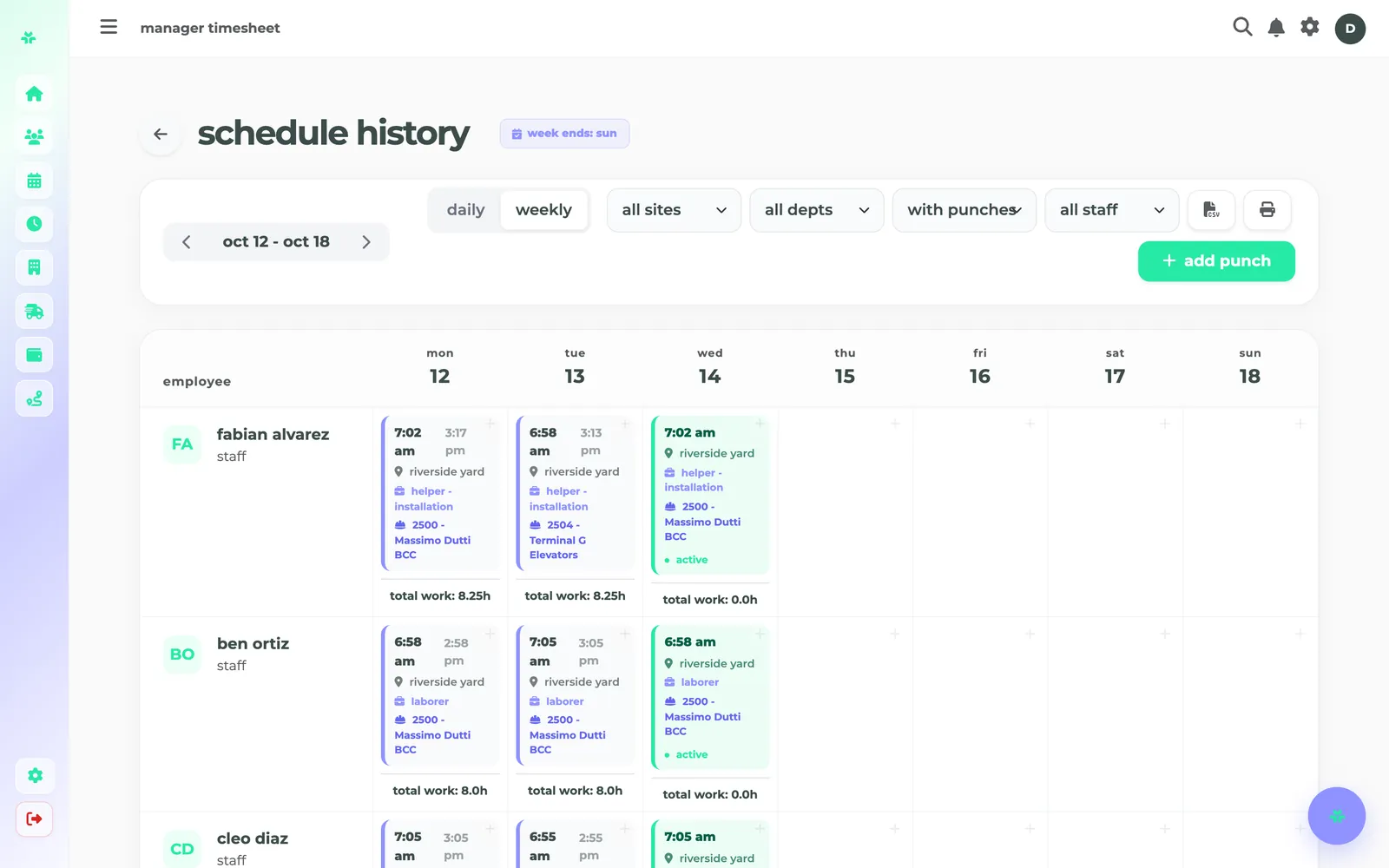Switch to daily view
Image resolution: width=1389 pixels, height=868 pixels.
465,210
